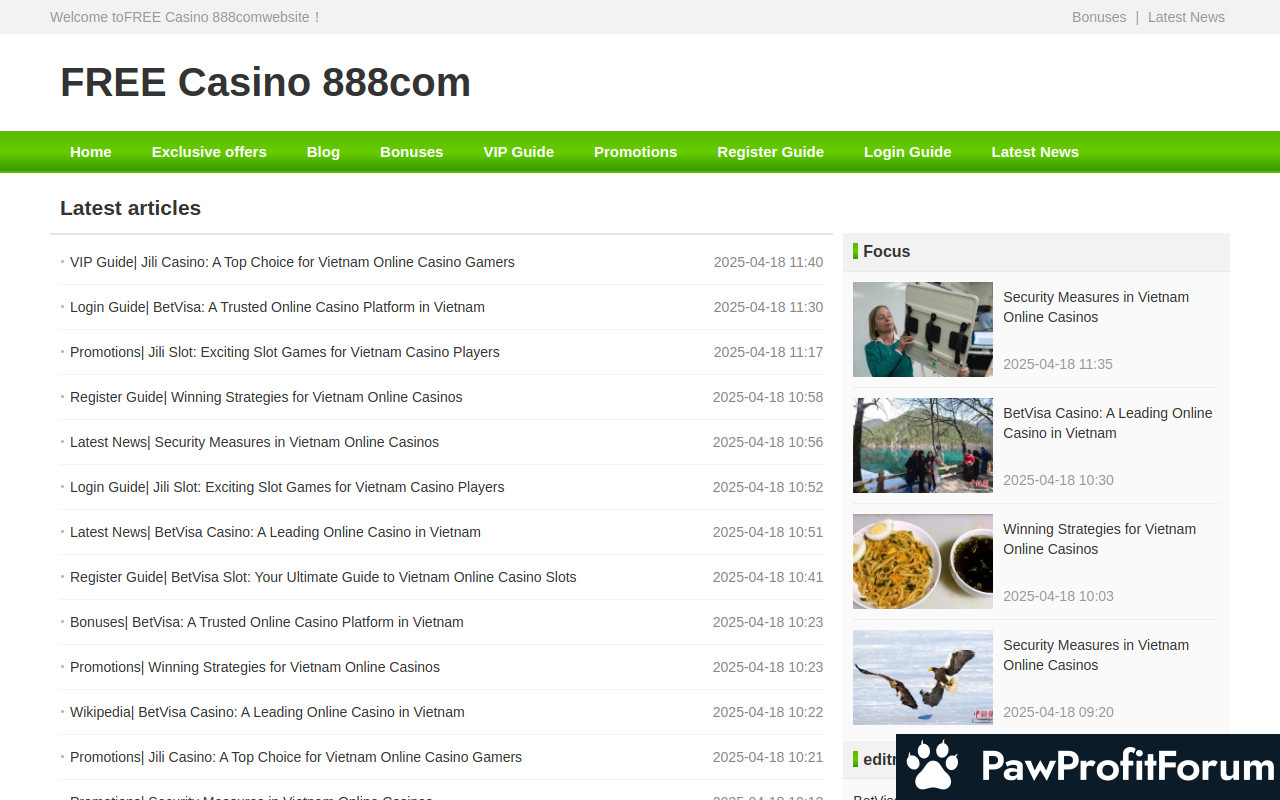
Task: Click the 2025-04-18 10:22 timestamp
Action: click(768, 712)
